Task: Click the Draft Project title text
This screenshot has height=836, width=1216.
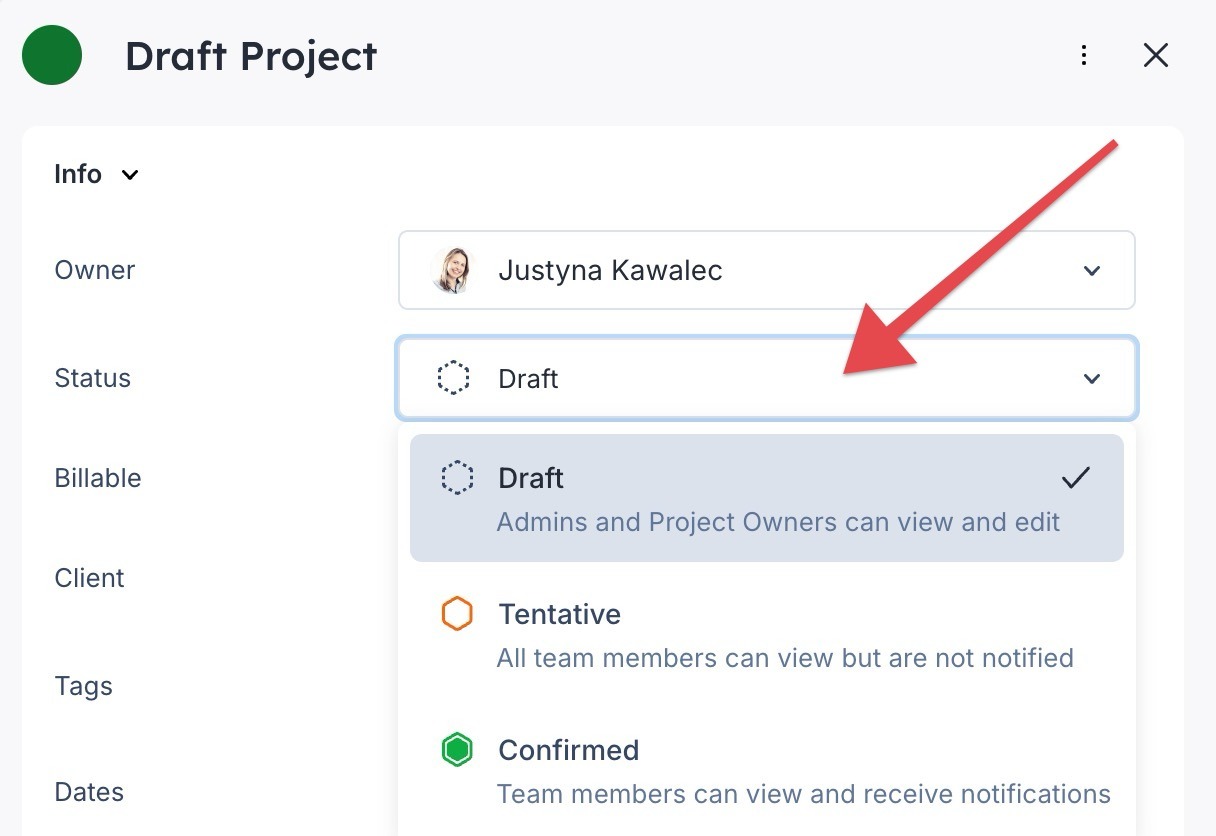Action: tap(251, 56)
